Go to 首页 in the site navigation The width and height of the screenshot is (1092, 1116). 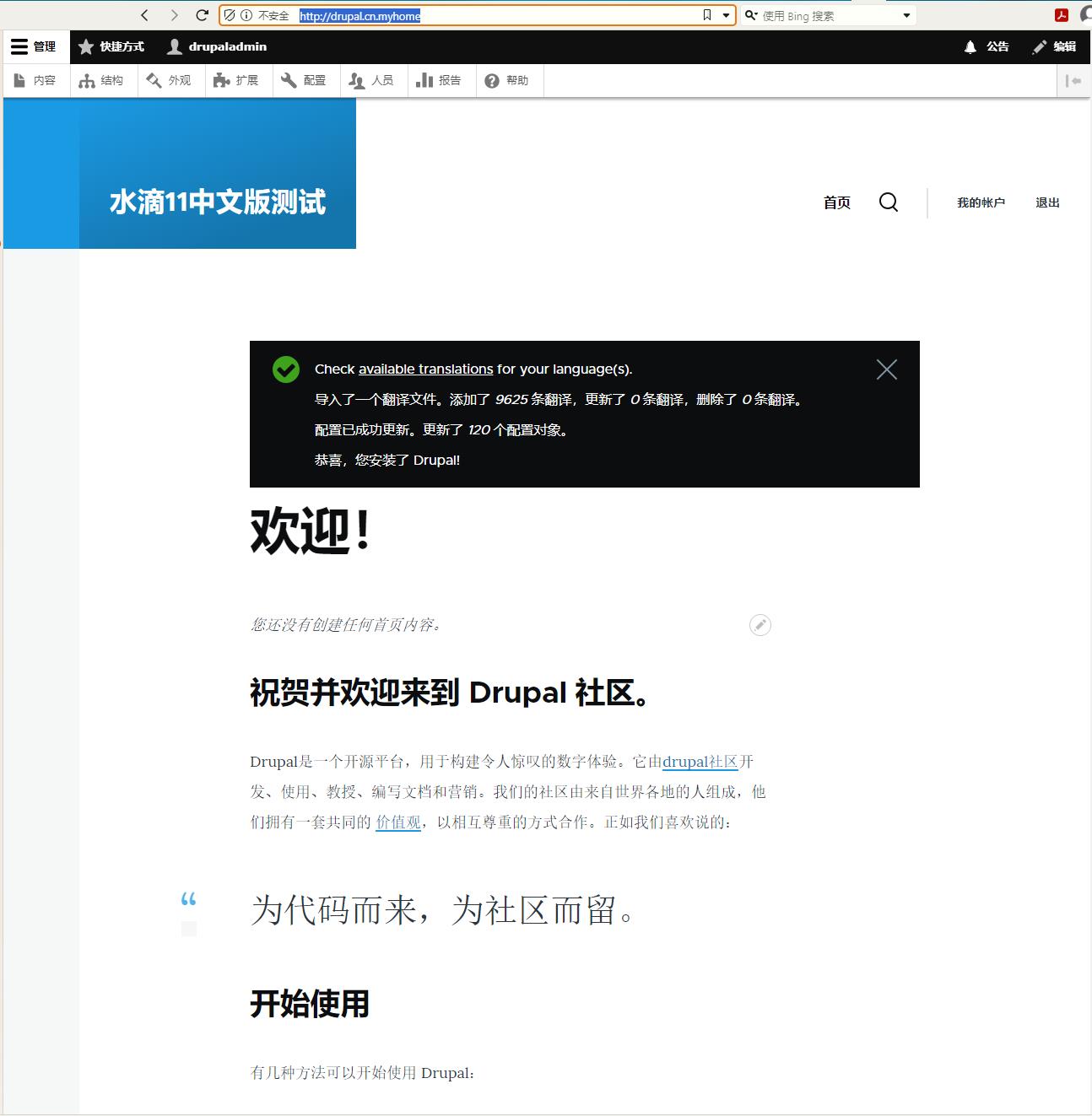pyautogui.click(x=837, y=202)
